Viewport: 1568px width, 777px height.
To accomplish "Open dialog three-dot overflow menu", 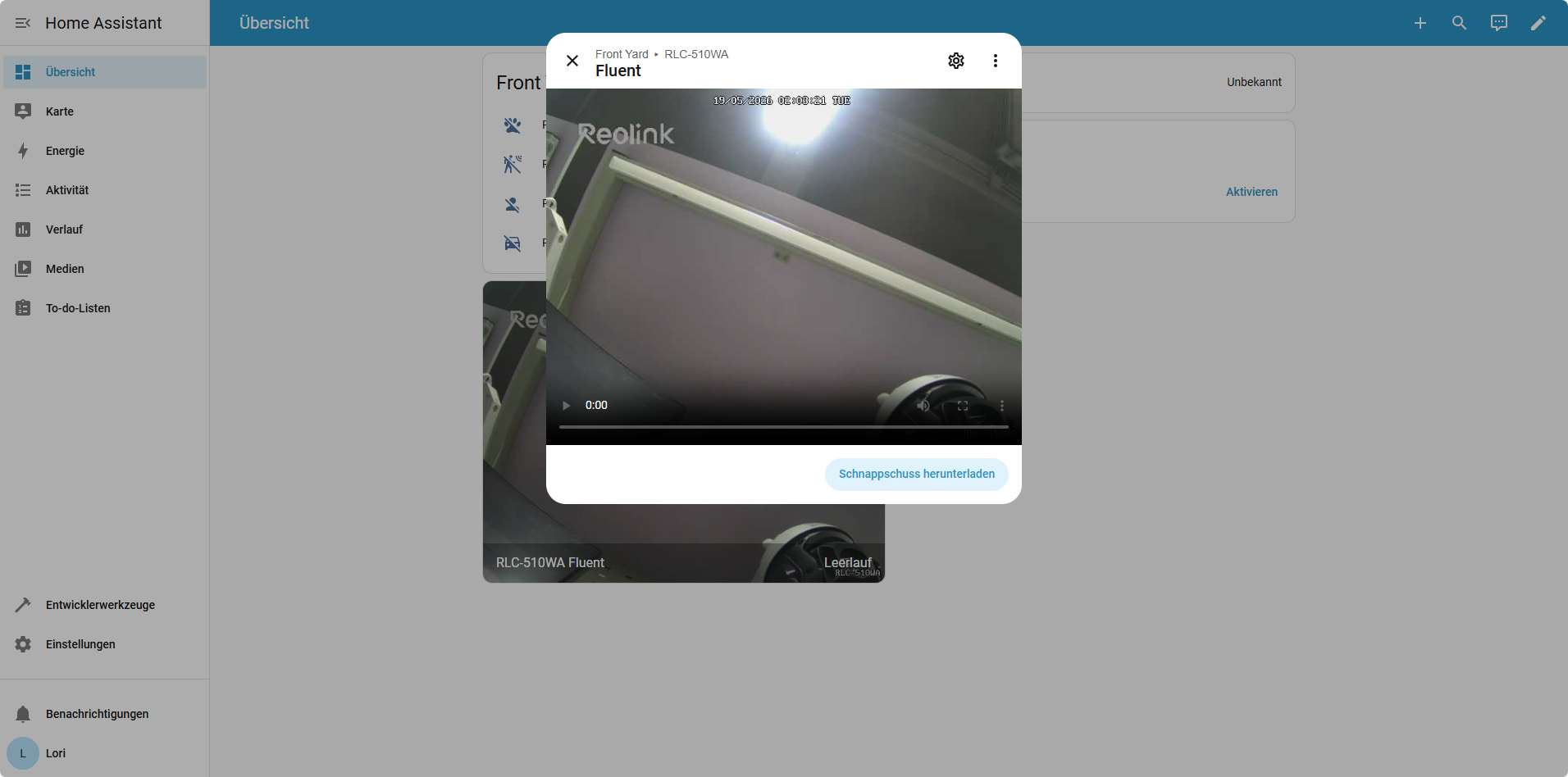I will 996,61.
